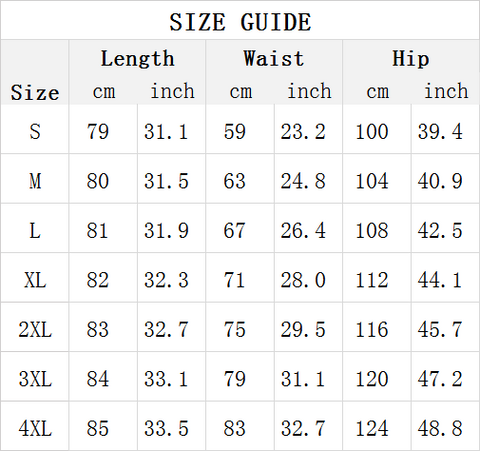Select the Hip column header
The image size is (480, 451).
tap(411, 59)
